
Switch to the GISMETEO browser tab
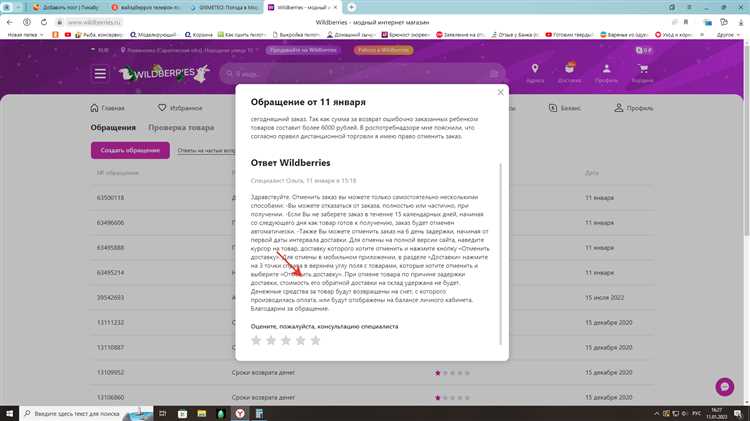tap(224, 8)
